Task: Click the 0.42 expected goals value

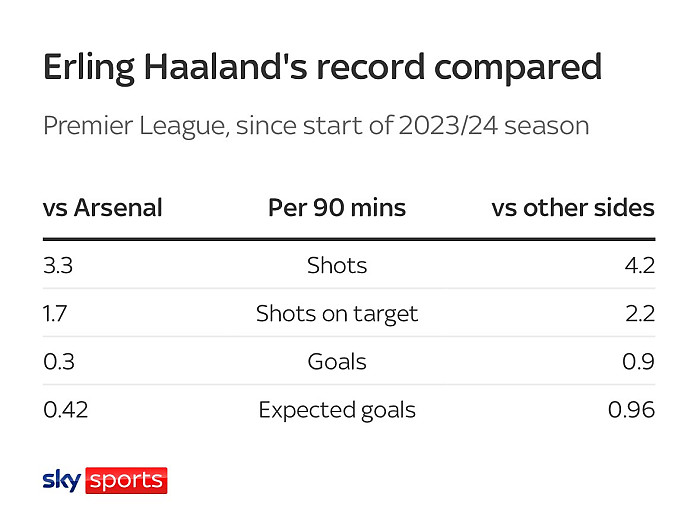Action: (65, 410)
